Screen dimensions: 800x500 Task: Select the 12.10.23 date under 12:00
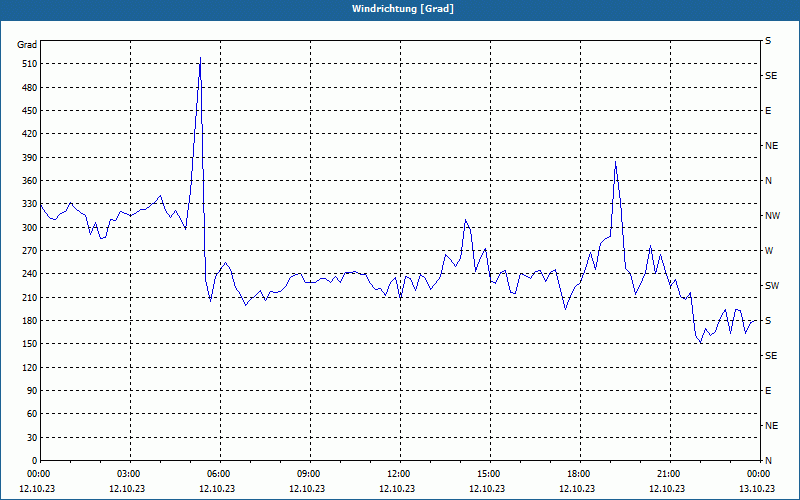397,489
